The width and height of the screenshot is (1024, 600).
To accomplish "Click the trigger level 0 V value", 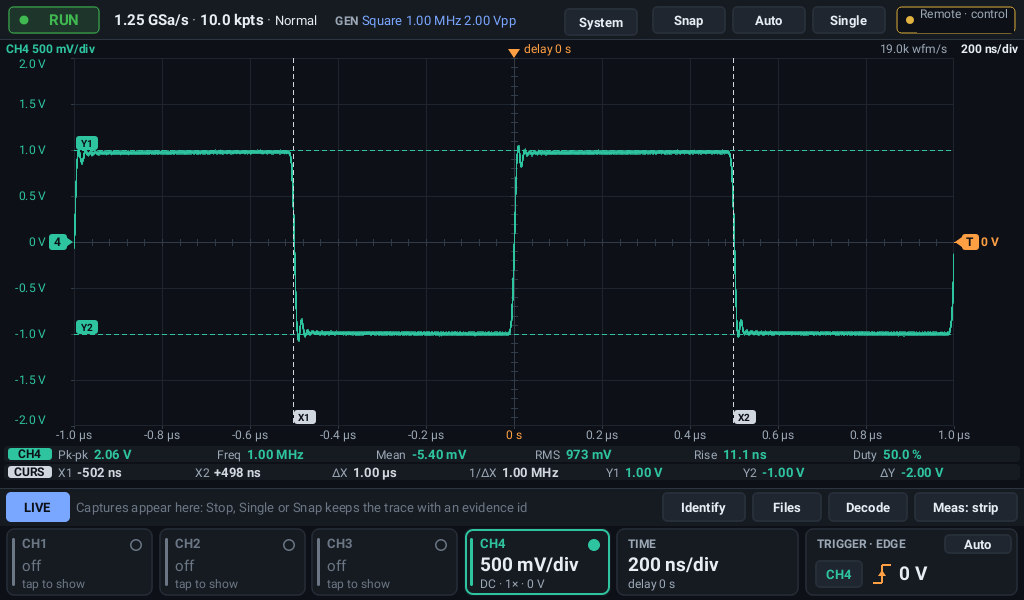I will 913,574.
